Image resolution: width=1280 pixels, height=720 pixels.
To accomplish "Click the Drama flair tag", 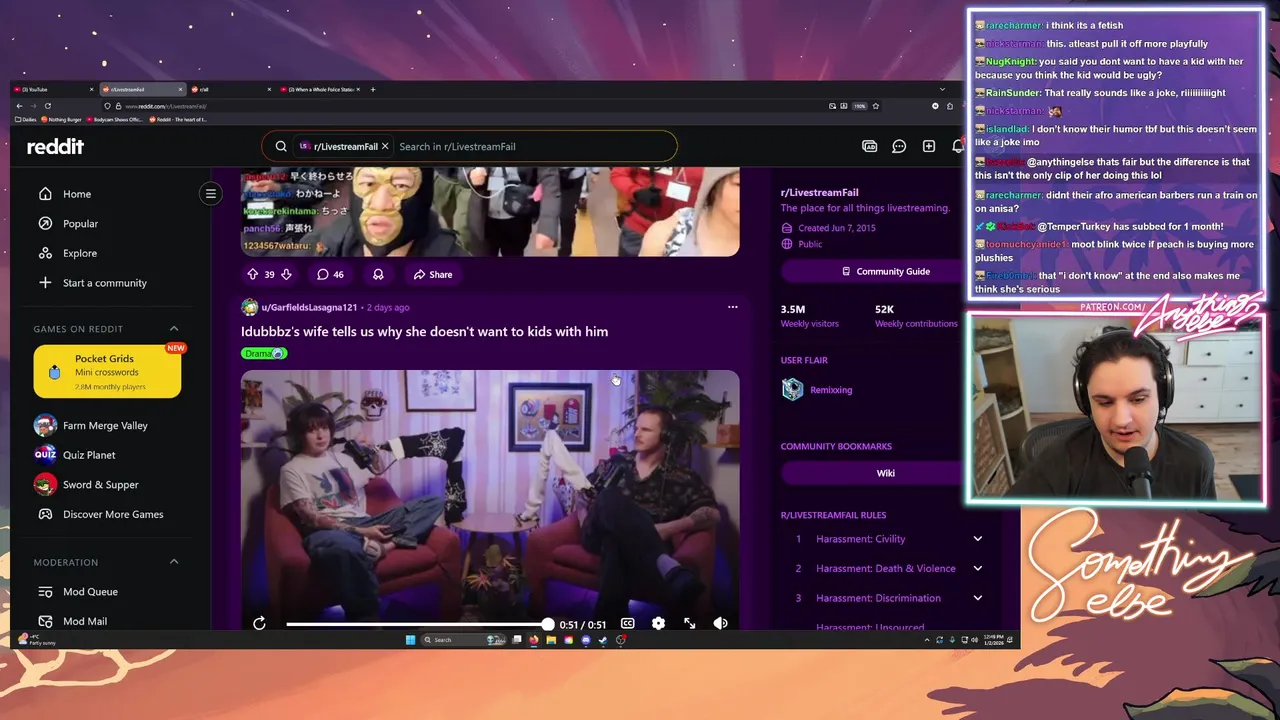I will (264, 353).
